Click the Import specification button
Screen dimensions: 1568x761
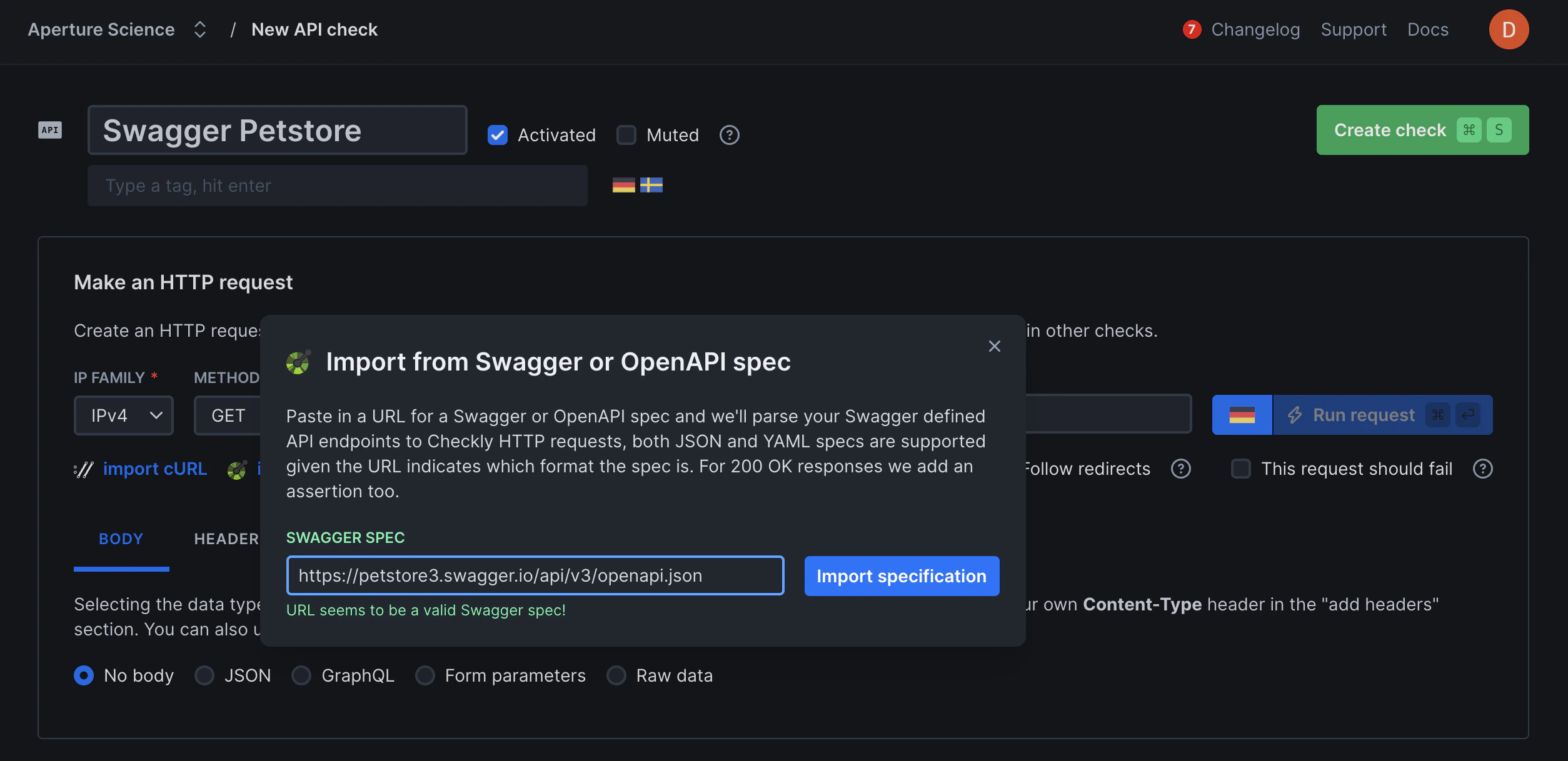click(x=901, y=575)
